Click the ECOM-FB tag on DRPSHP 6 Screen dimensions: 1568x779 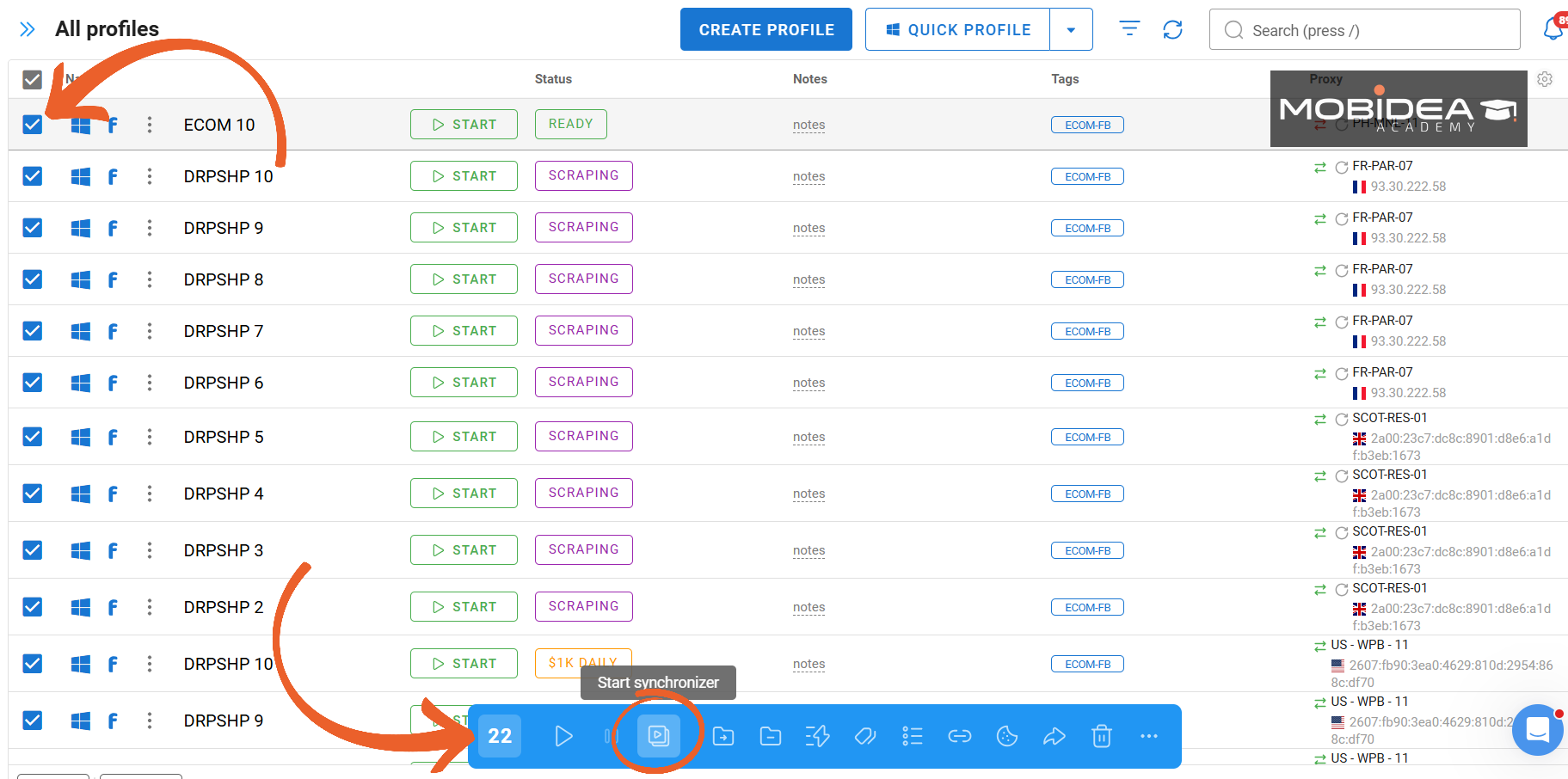point(1088,383)
